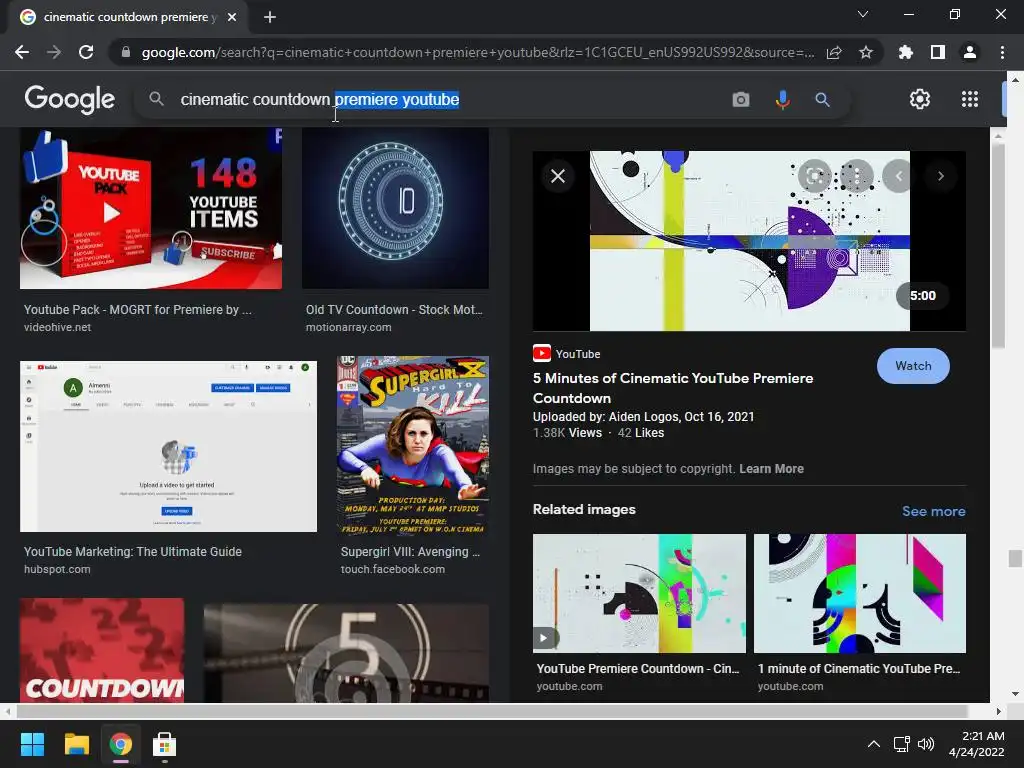Image resolution: width=1024 pixels, height=768 pixels.
Task: Reload the current page
Action: point(86,52)
